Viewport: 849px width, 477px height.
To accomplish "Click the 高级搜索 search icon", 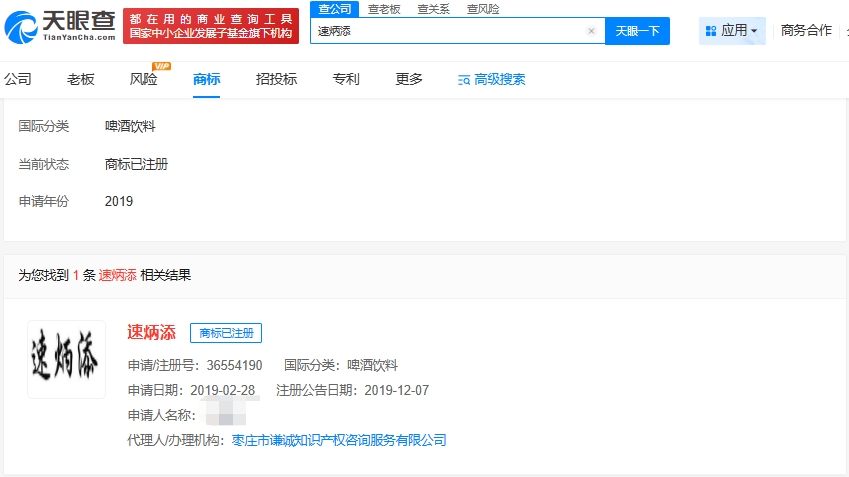I will point(464,80).
